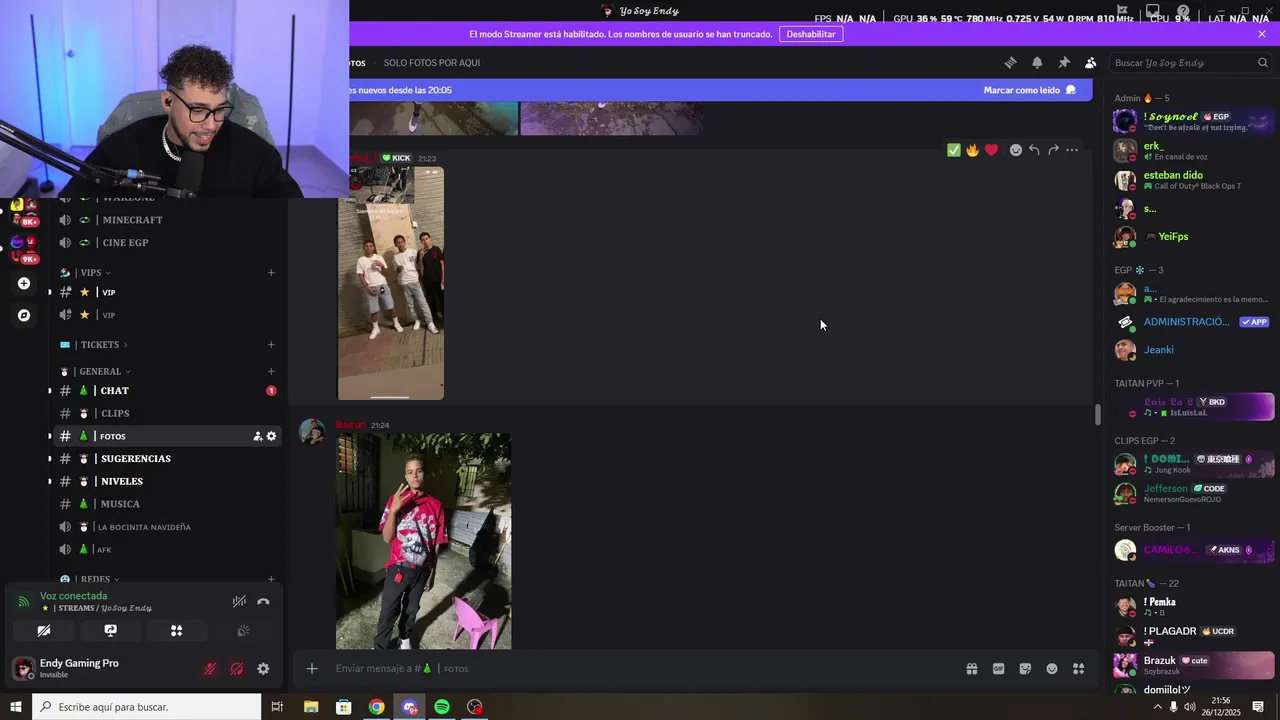1280x720 pixels.
Task: Open more options on message toolbar
Action: [x=1072, y=150]
